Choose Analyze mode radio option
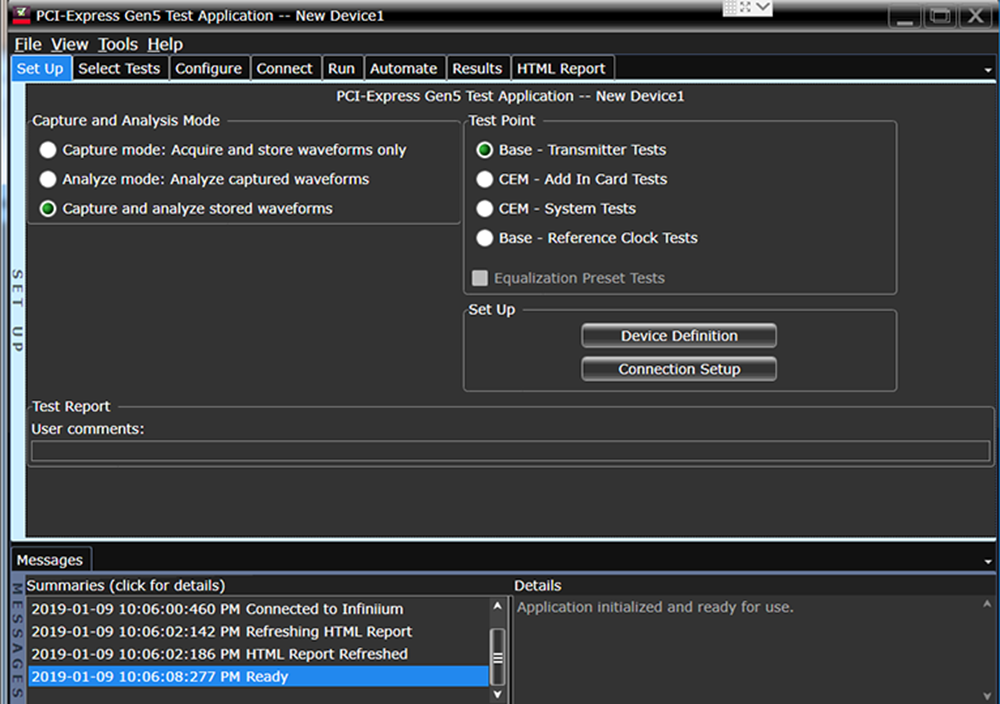Screen dimensions: 1000x704 (48, 180)
